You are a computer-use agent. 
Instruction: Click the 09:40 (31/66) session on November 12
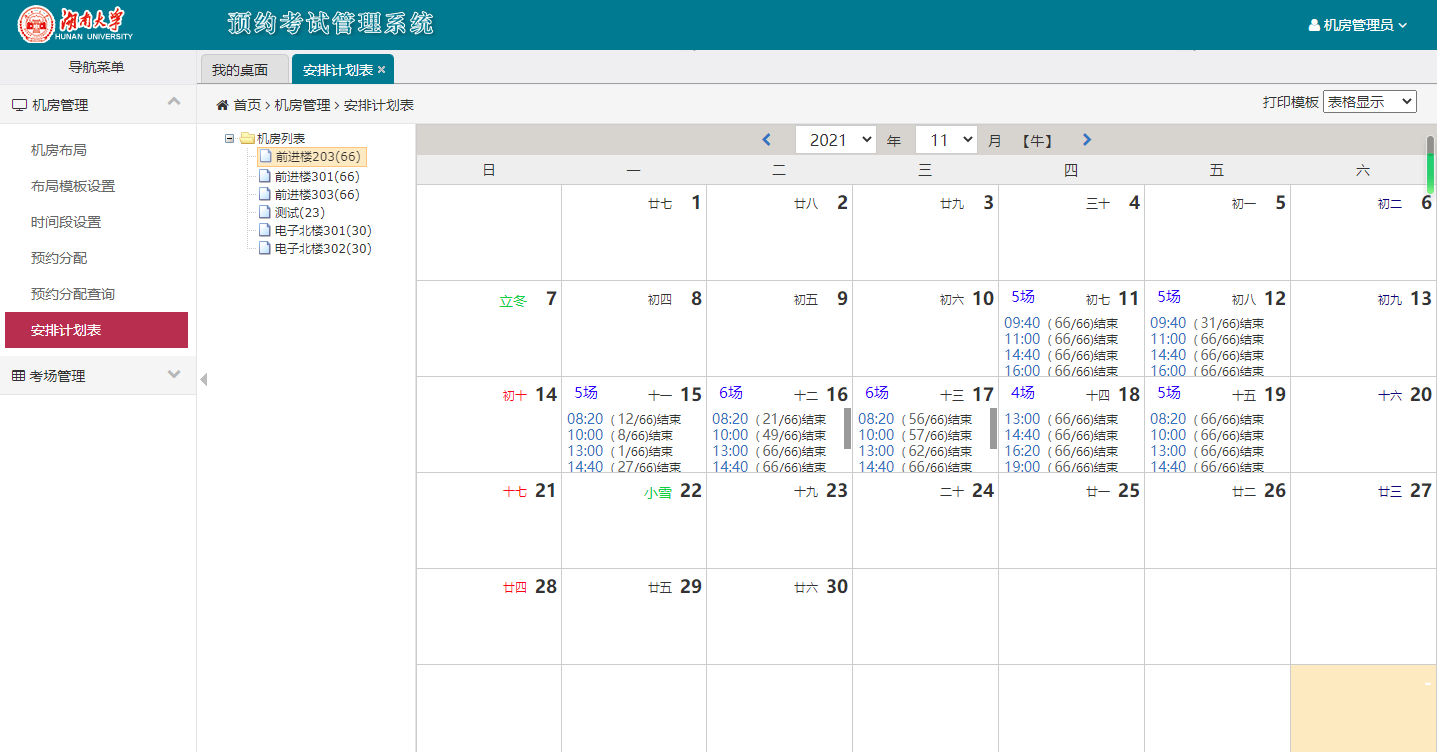pyautogui.click(x=1207, y=323)
